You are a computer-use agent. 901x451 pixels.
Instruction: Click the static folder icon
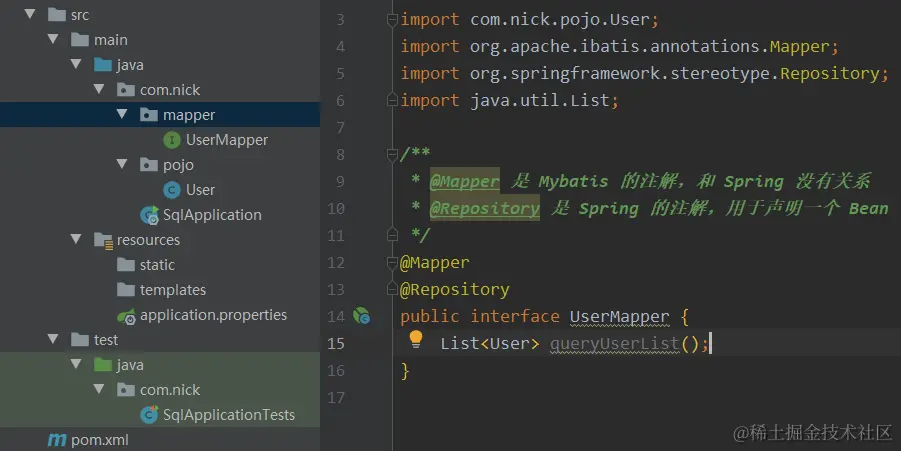click(126, 264)
